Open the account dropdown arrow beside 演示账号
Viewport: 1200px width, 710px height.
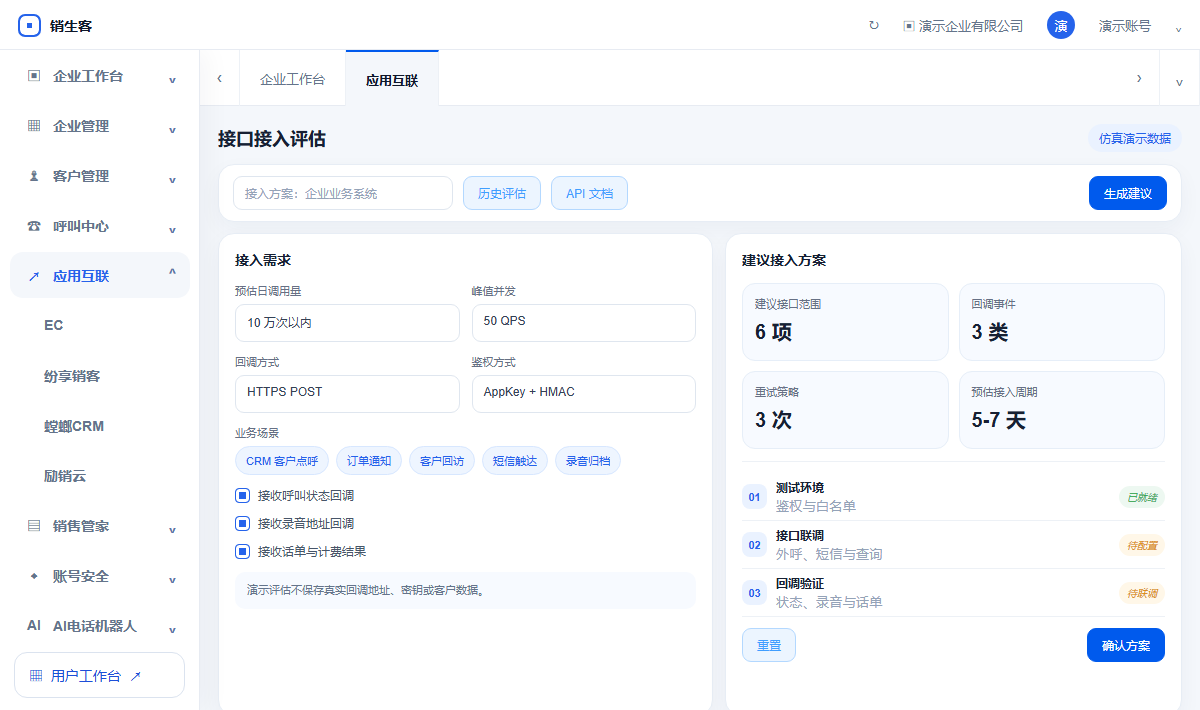click(x=1178, y=29)
